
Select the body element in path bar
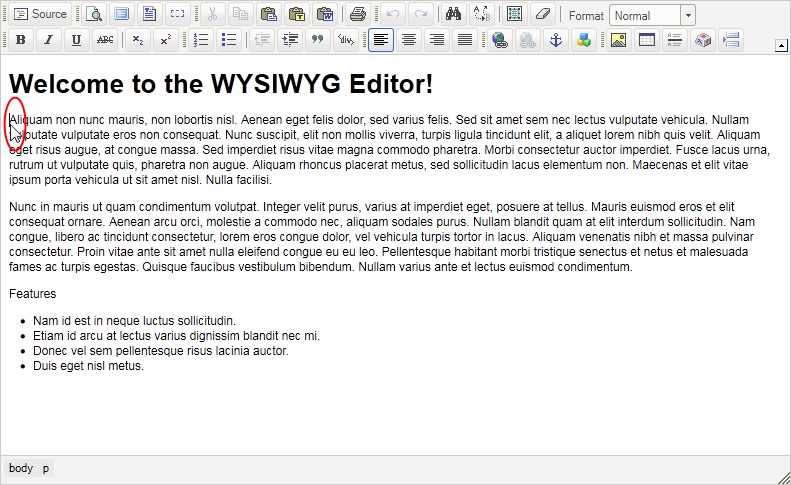21,468
